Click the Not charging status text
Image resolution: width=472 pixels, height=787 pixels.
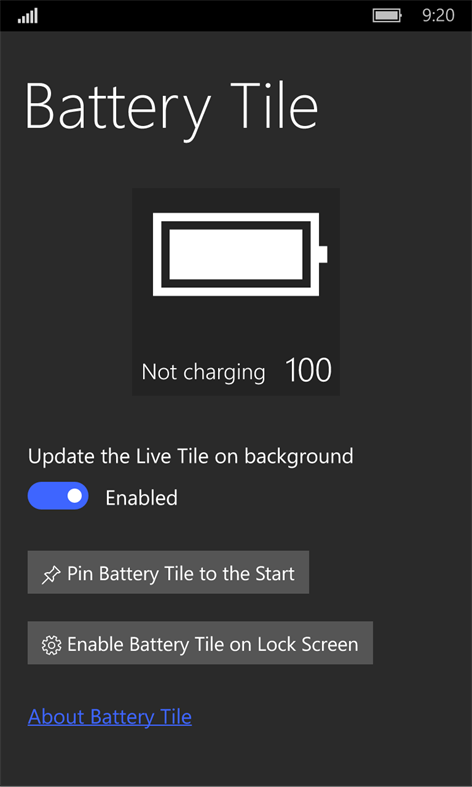[x=203, y=372]
